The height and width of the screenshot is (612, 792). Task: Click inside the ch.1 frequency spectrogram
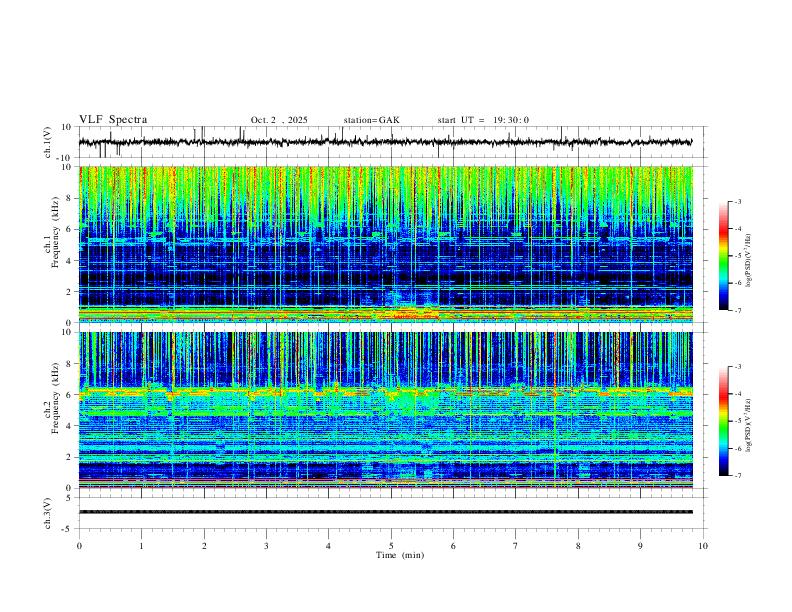[386, 244]
